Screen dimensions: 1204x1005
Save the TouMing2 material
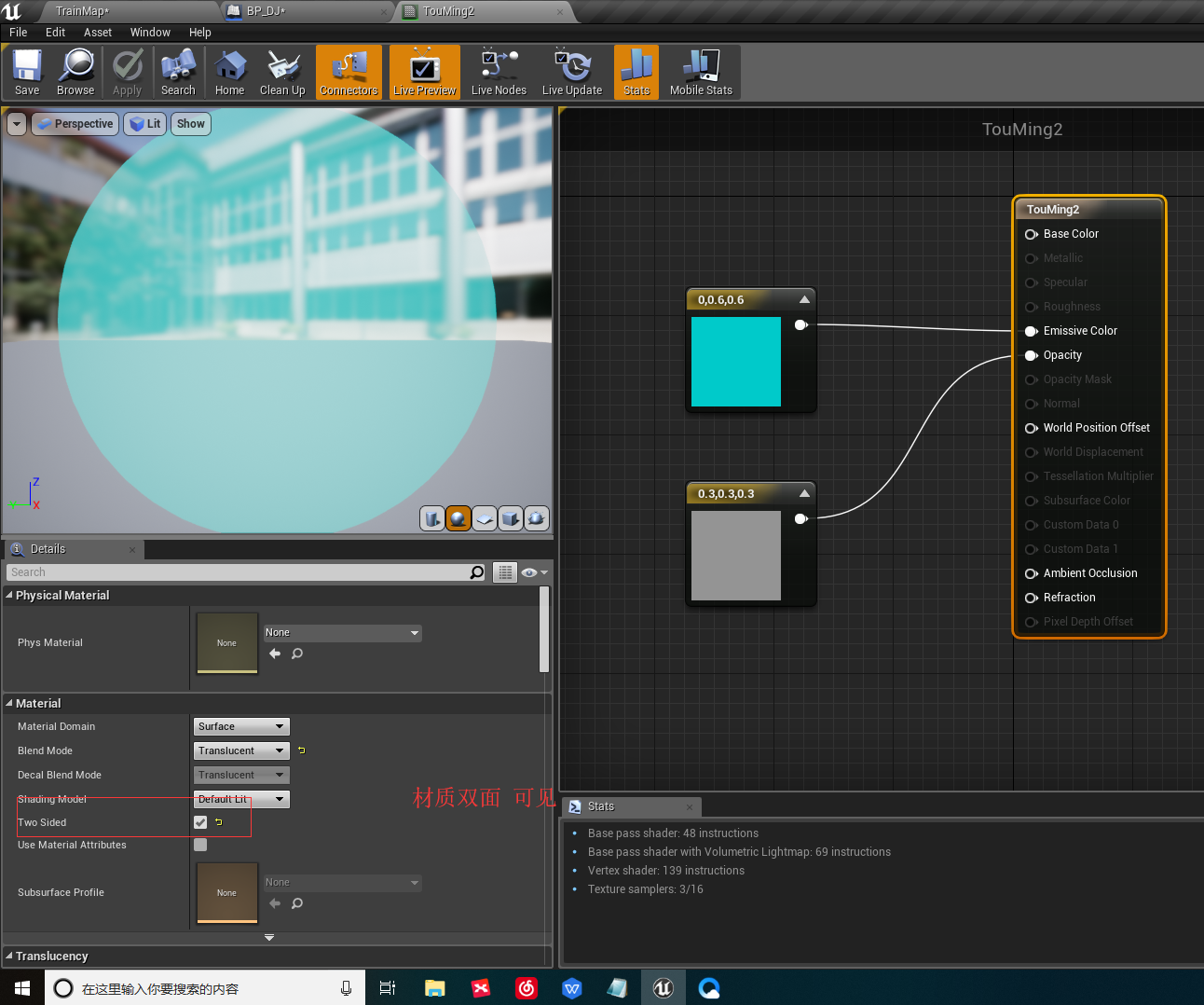[x=27, y=72]
